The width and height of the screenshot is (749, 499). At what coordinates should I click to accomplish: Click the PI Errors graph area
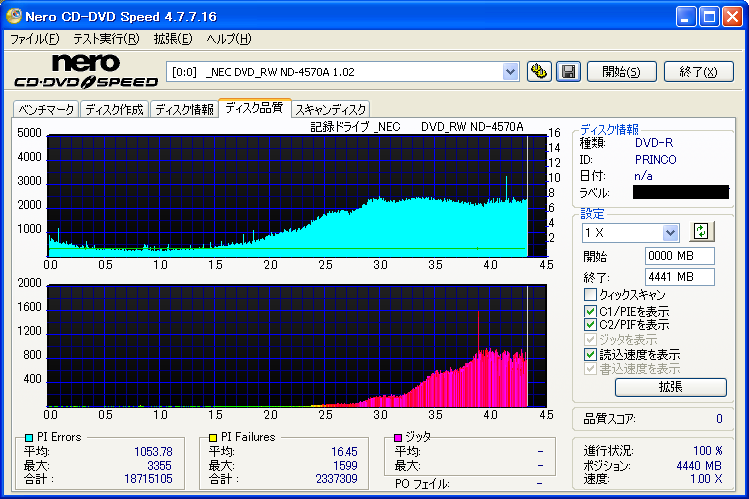[297, 196]
